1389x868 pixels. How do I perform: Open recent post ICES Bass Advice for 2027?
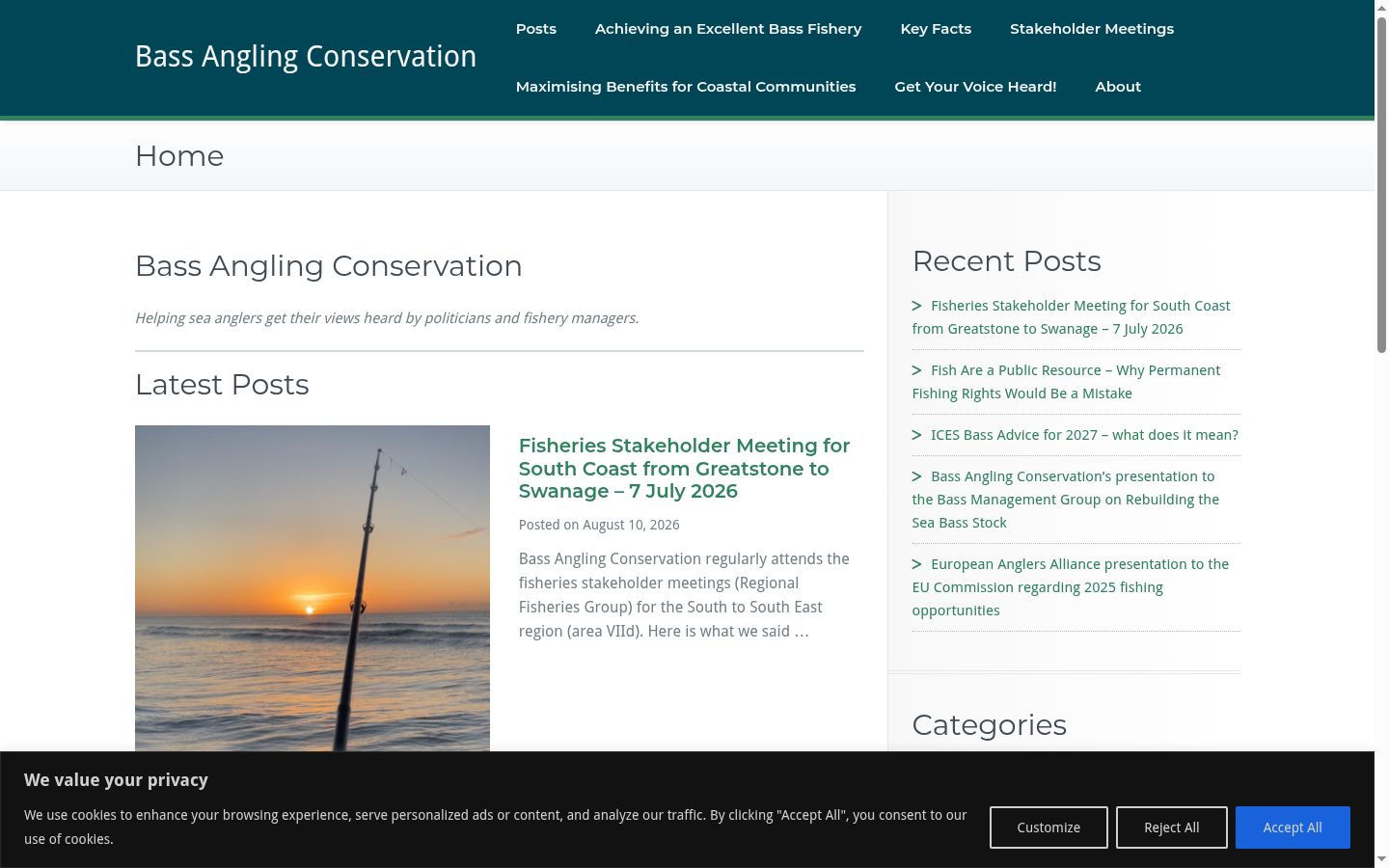coord(1084,435)
